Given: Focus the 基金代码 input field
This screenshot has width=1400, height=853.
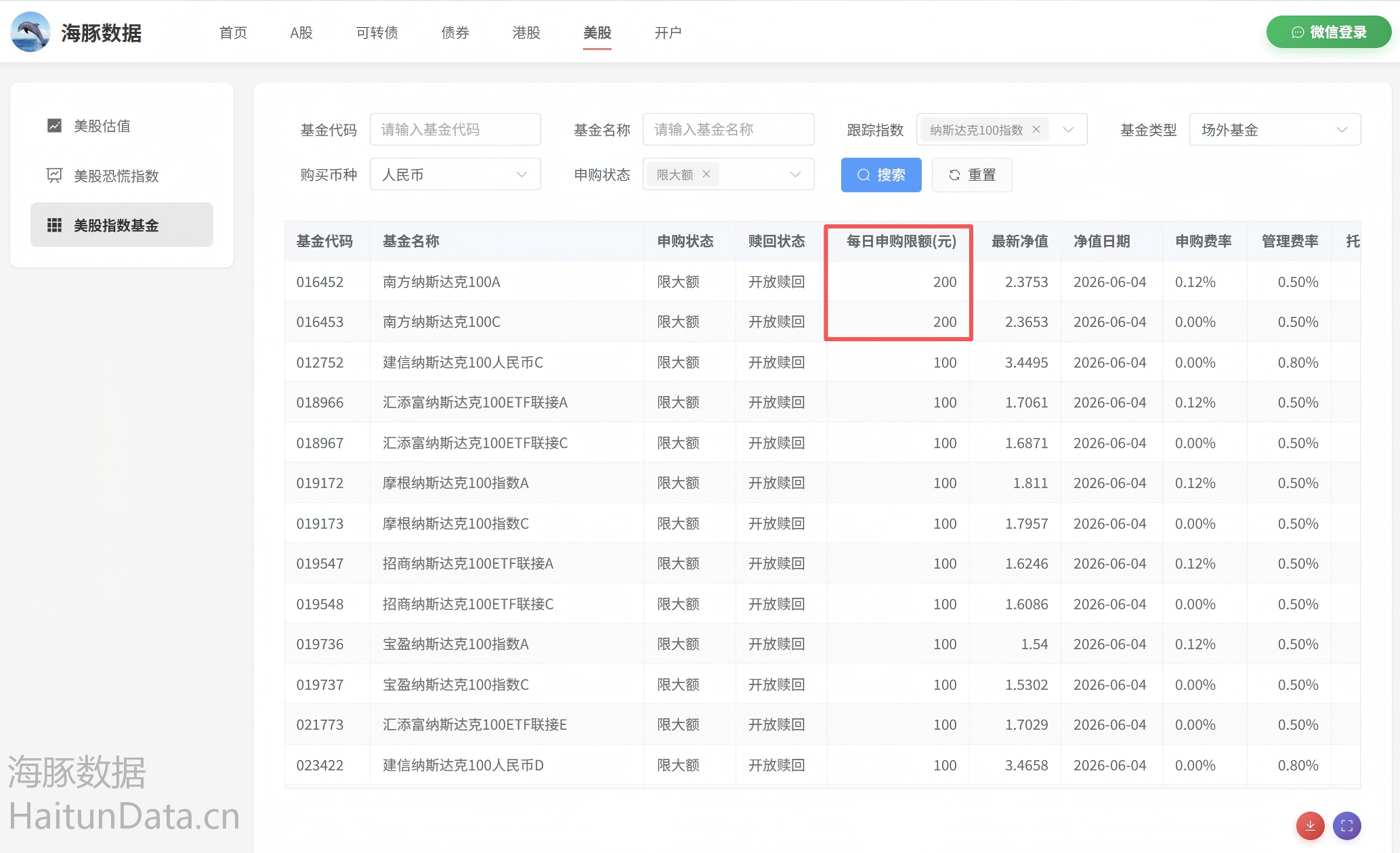Looking at the screenshot, I should [x=454, y=129].
